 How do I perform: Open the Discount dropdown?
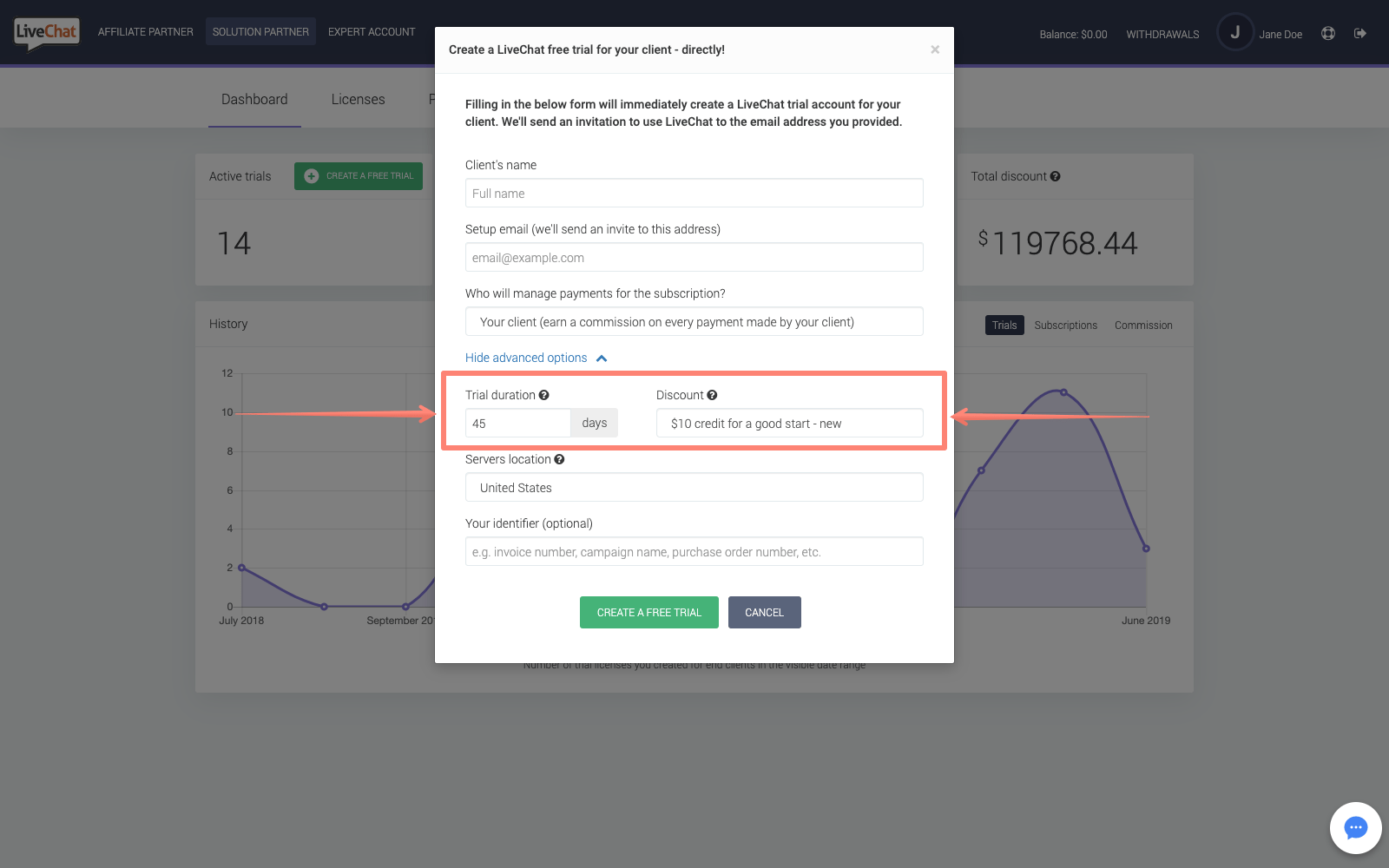pos(789,423)
